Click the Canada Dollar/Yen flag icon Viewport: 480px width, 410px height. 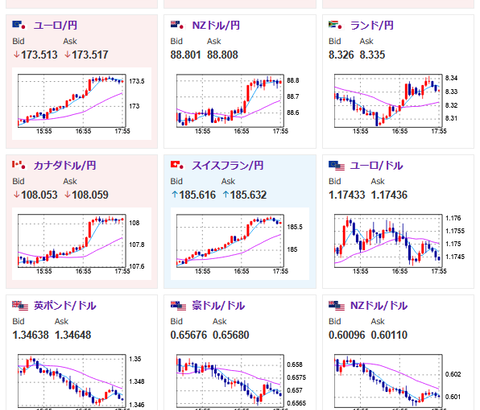click(x=19, y=165)
